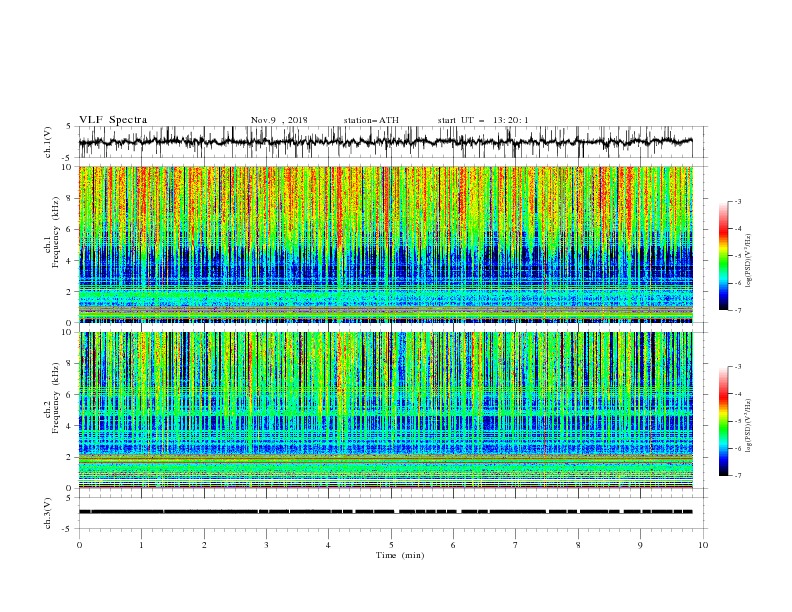
Task: Click the ch.2 "Frequency (kHz)" axis label
Action: tap(55, 397)
